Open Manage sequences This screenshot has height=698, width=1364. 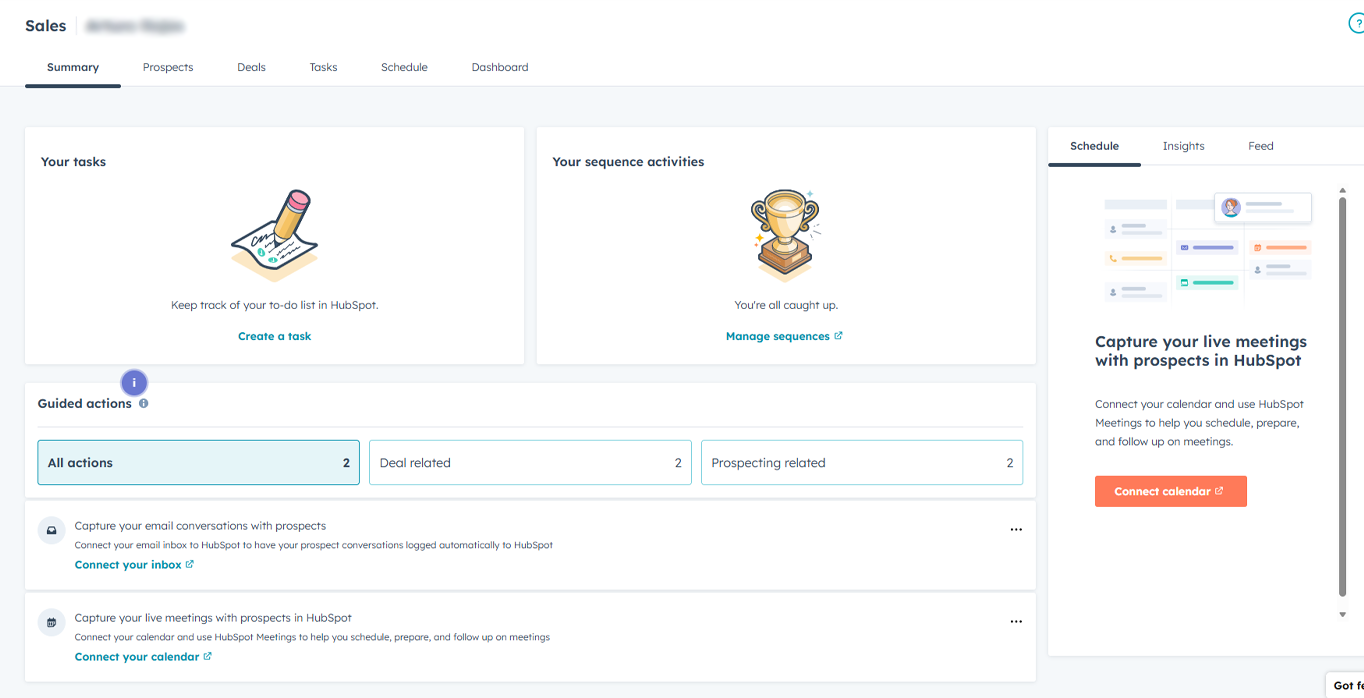(x=779, y=335)
